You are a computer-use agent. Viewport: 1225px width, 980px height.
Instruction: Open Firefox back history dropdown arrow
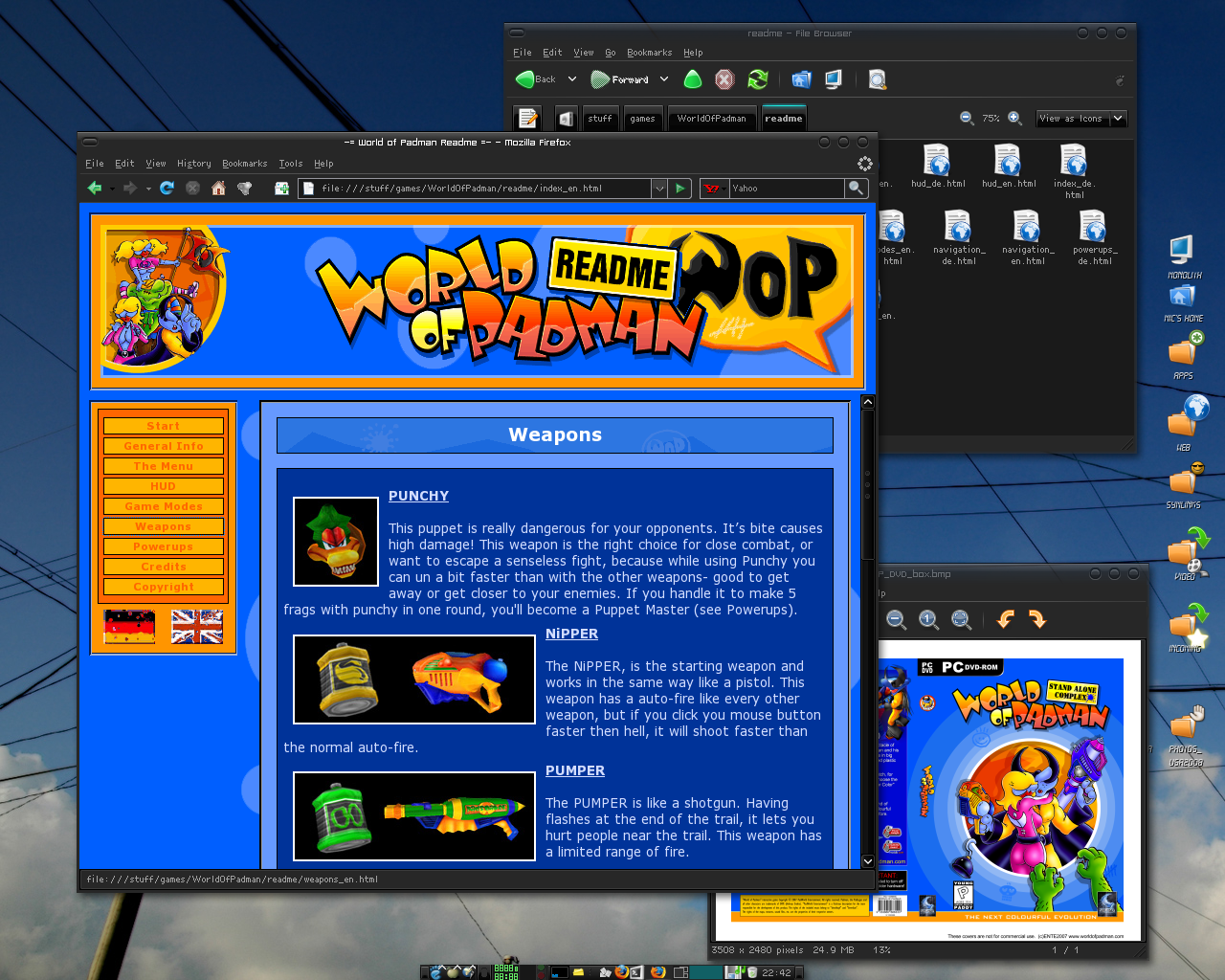[x=112, y=189]
